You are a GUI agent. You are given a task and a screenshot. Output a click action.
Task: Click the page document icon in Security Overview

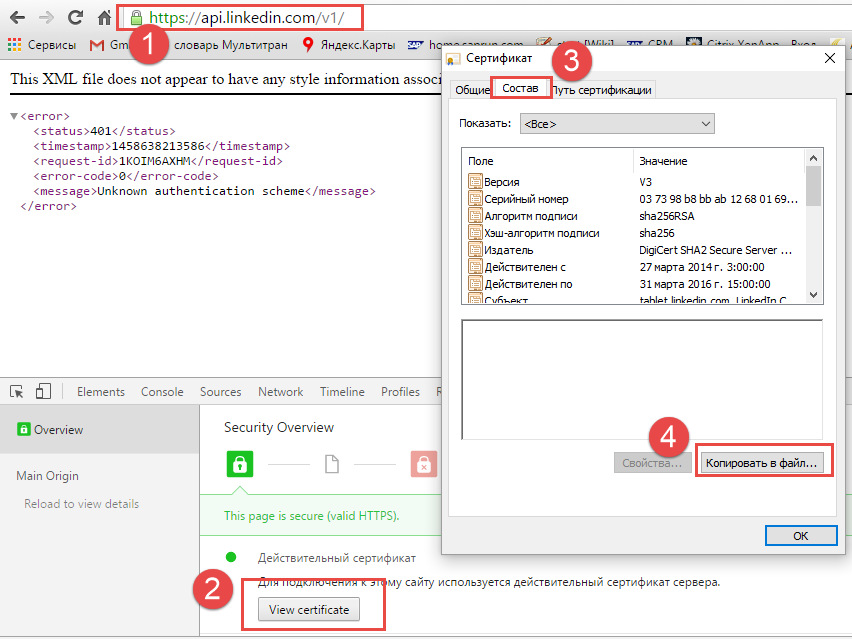pos(331,465)
